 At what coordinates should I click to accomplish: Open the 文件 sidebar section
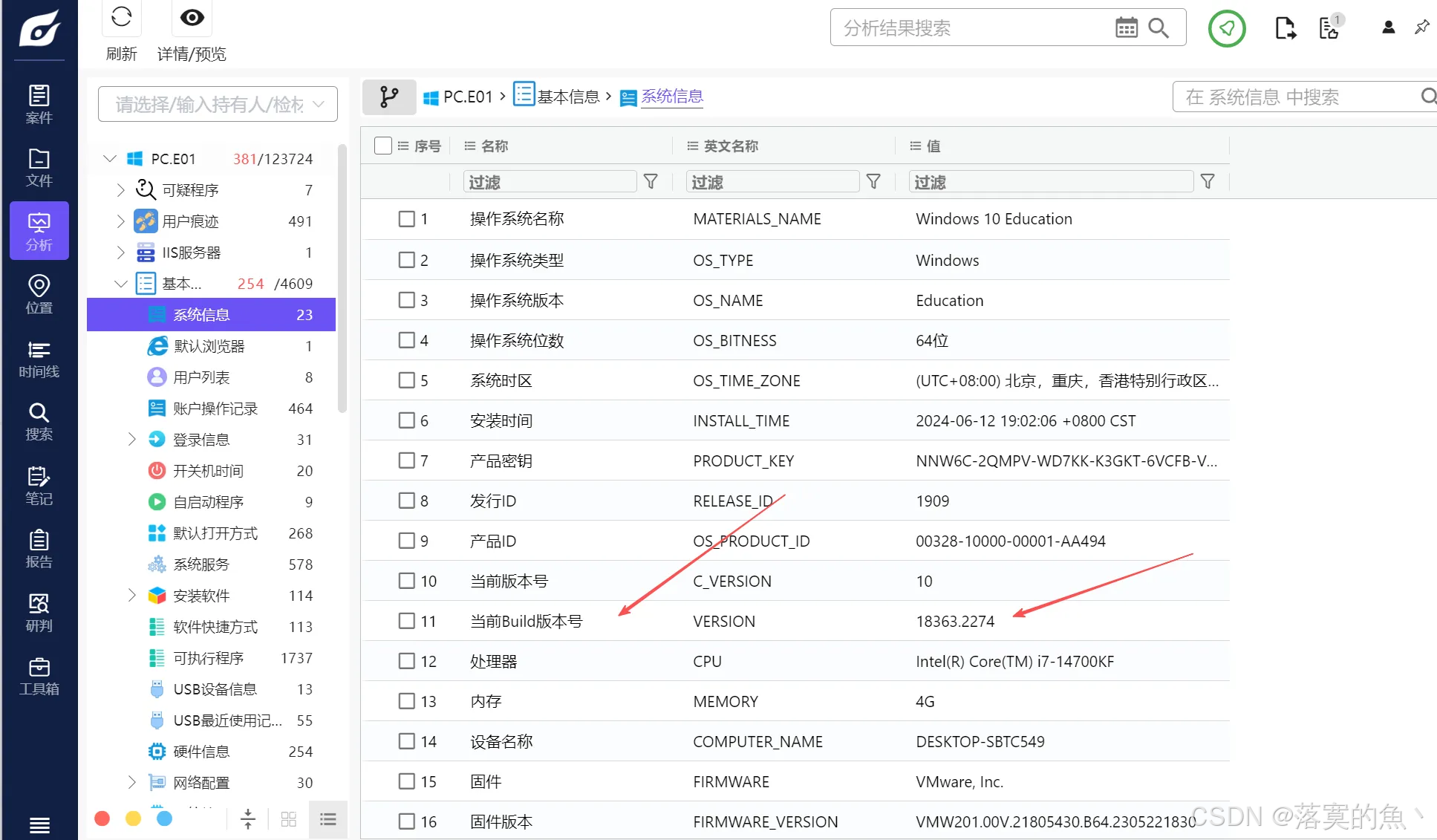(x=39, y=168)
